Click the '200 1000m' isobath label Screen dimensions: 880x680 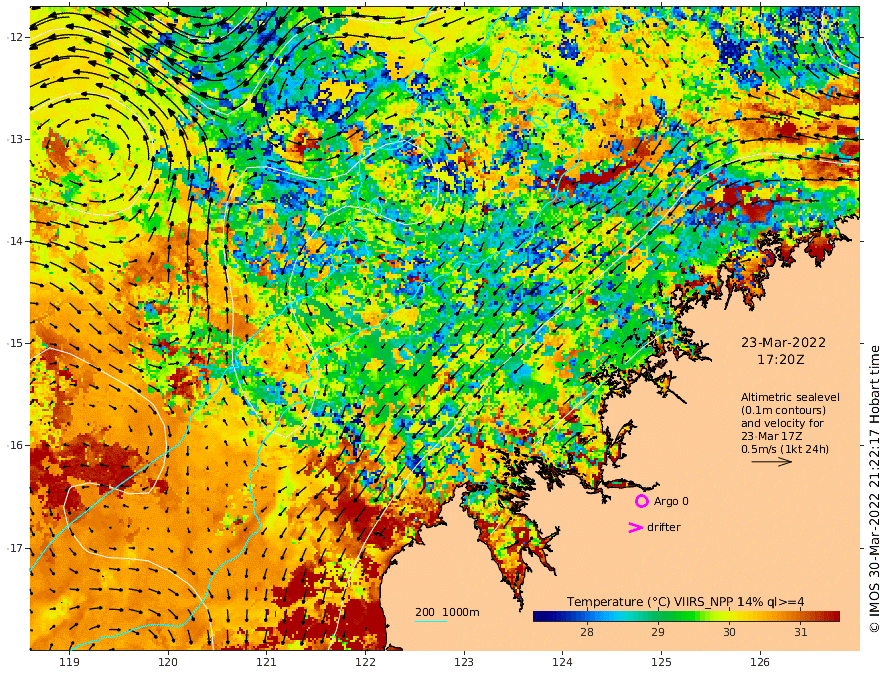447,612
